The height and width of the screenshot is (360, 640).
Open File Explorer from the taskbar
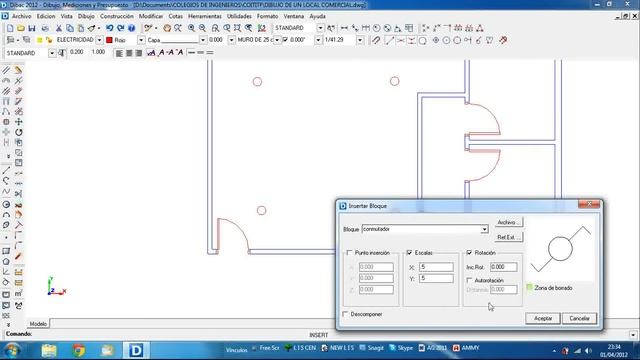[x=49, y=350]
